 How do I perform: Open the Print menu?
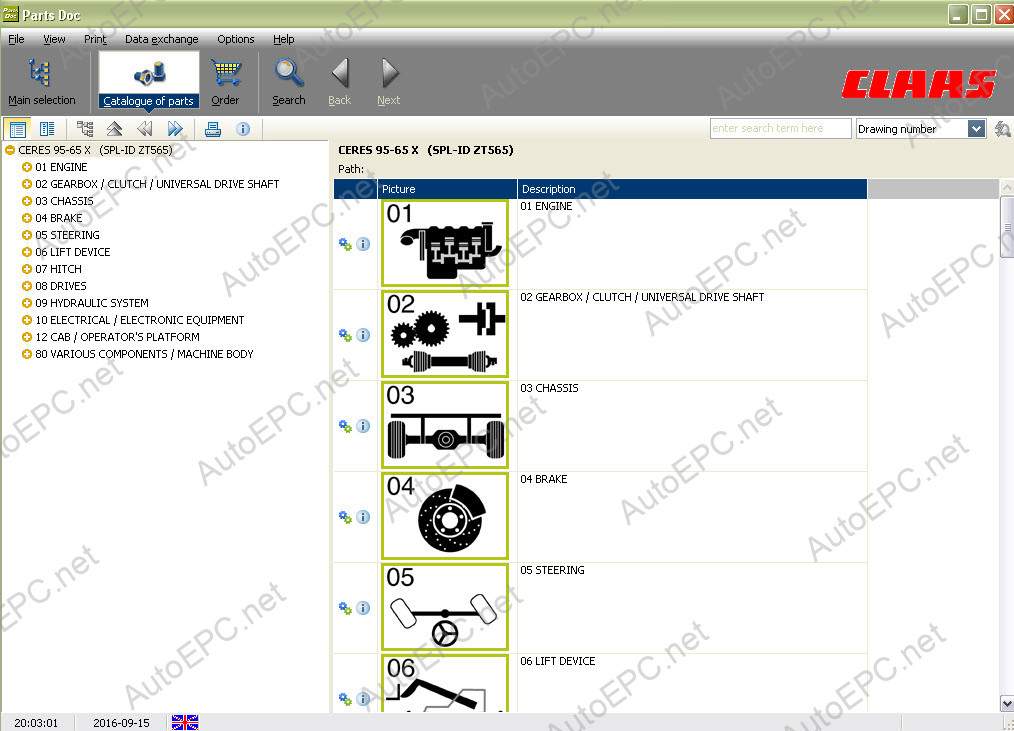95,39
